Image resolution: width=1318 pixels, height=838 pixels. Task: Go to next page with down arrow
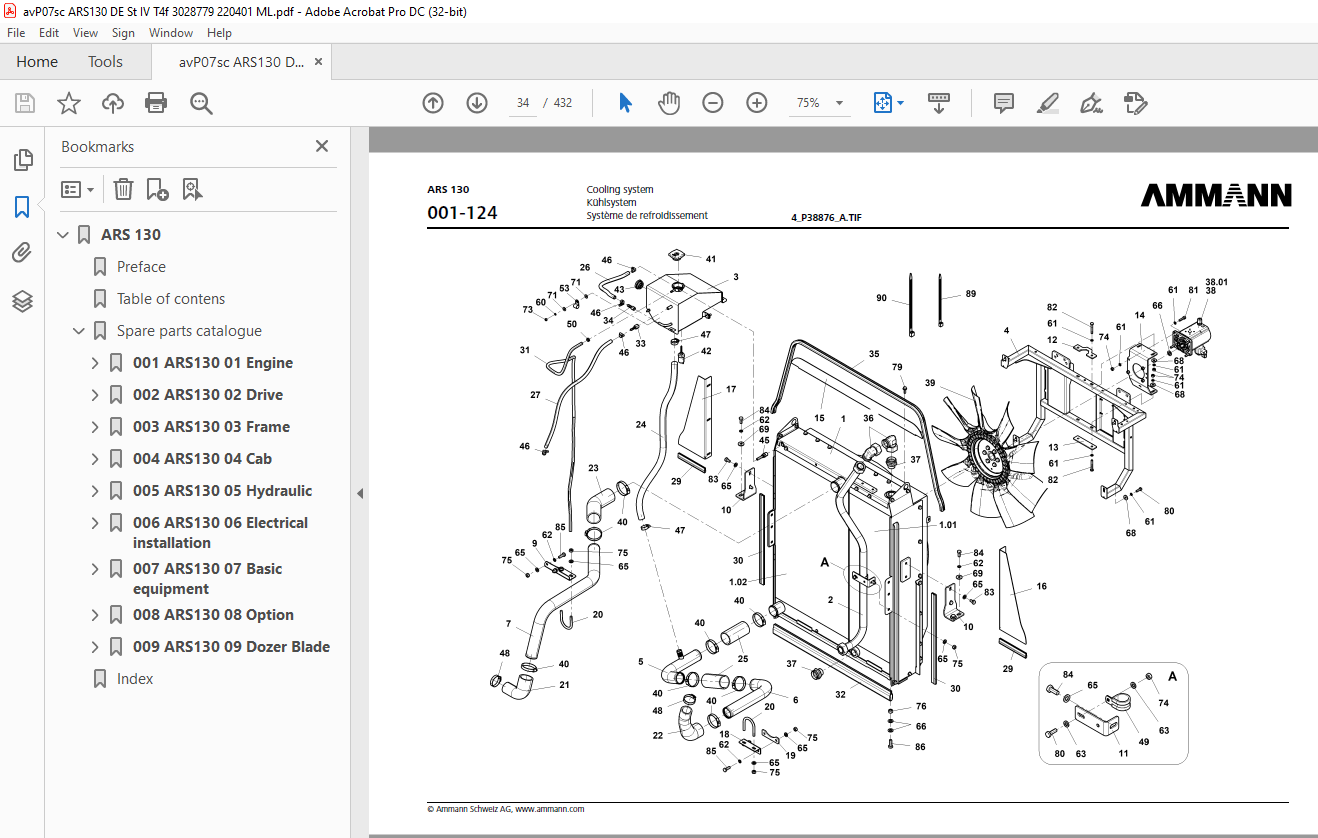coord(477,103)
